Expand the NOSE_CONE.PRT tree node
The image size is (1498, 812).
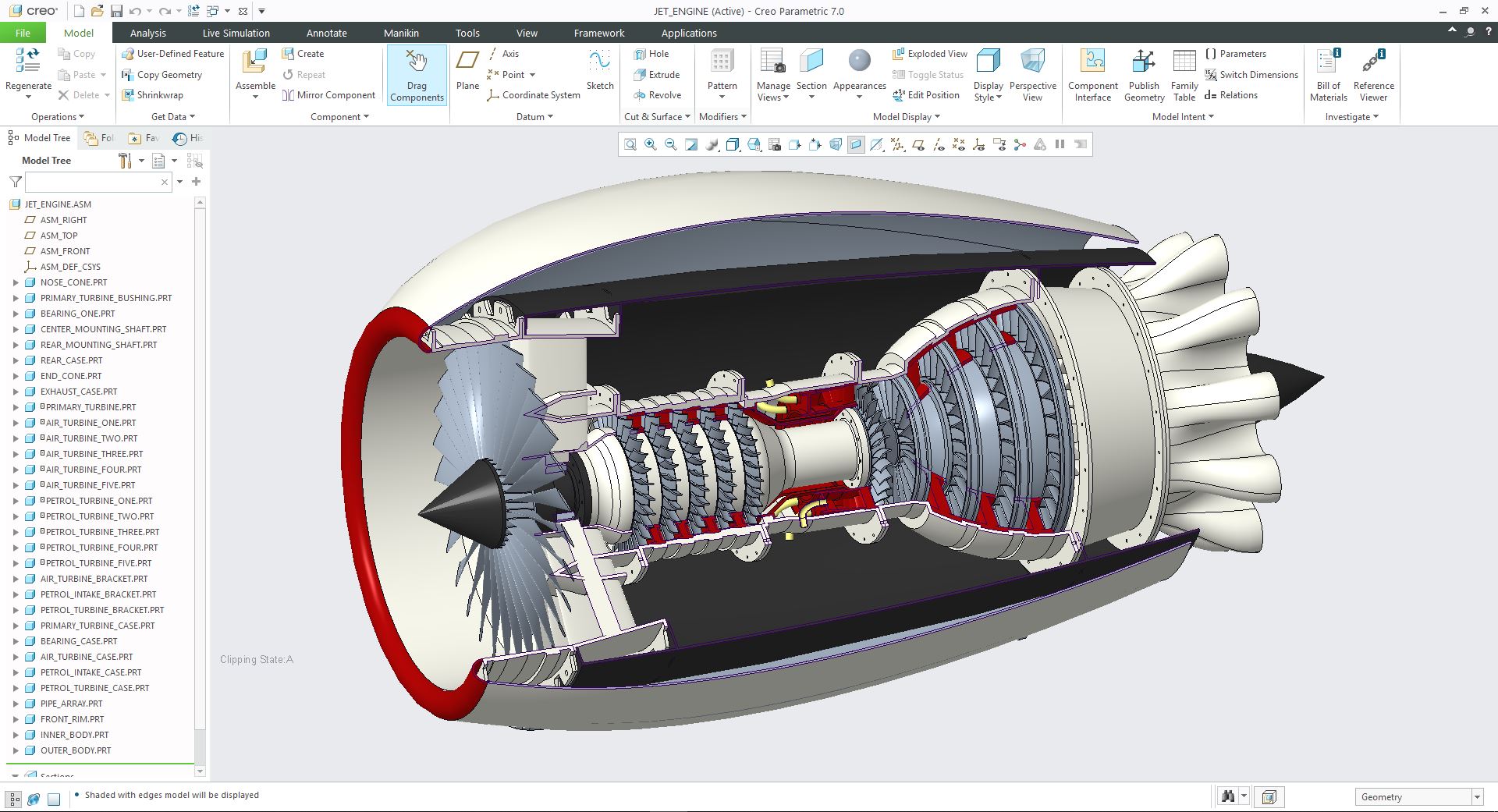click(16, 282)
